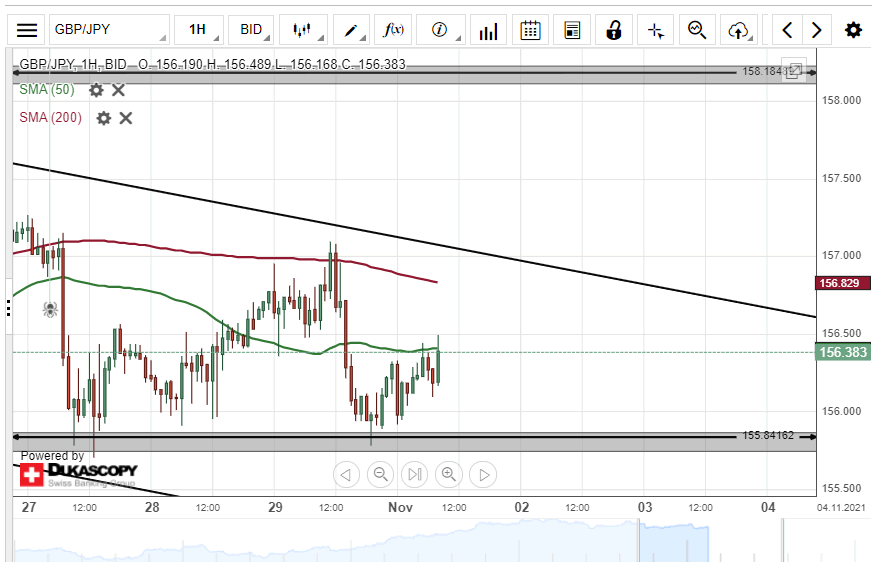Zoom out with the round minus magnifier
876x575 pixels.
(x=380, y=474)
